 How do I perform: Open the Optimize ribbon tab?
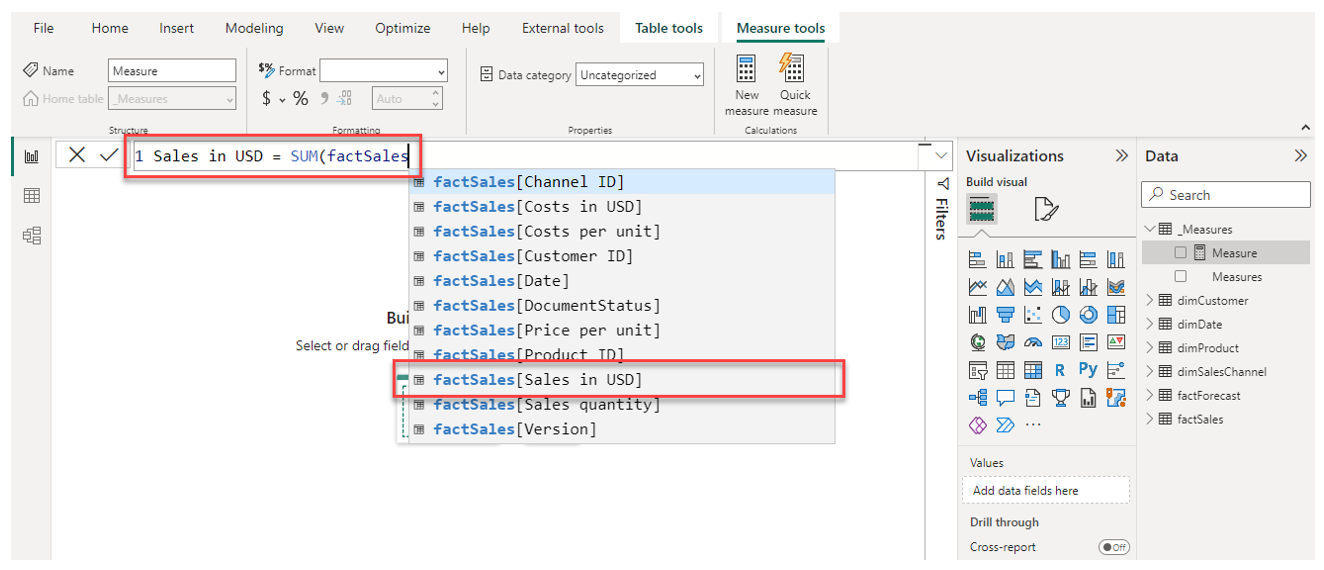click(x=403, y=28)
